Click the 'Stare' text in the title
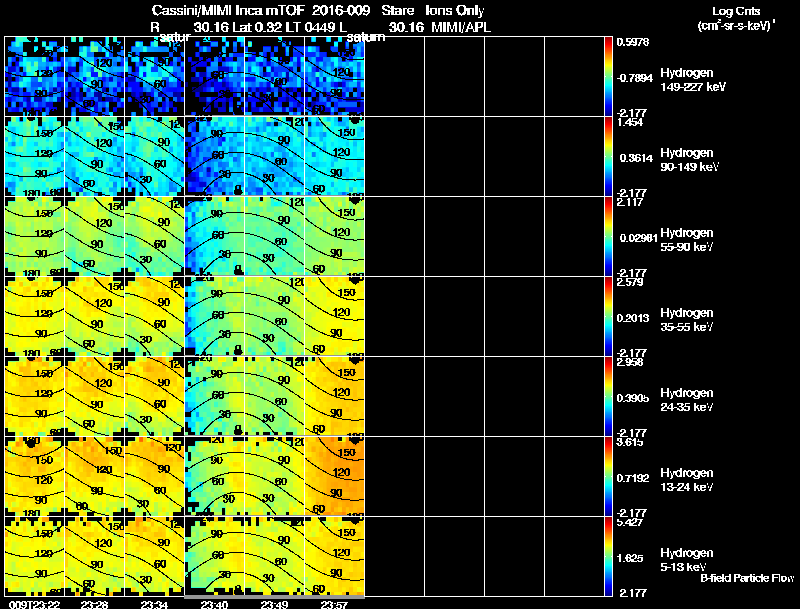Screen dimensions: 800x609 397,10
